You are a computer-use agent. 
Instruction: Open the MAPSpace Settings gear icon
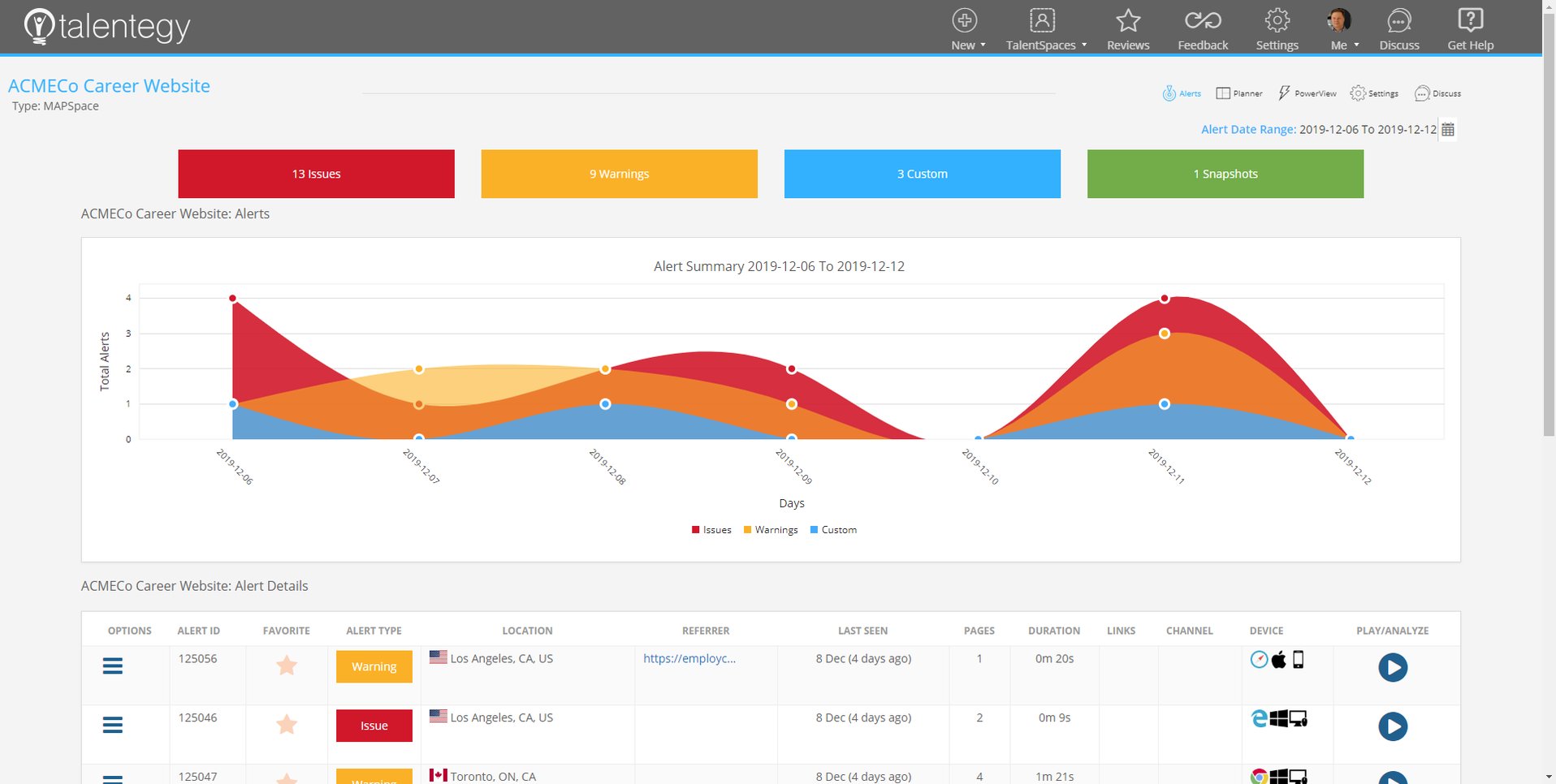tap(1357, 93)
